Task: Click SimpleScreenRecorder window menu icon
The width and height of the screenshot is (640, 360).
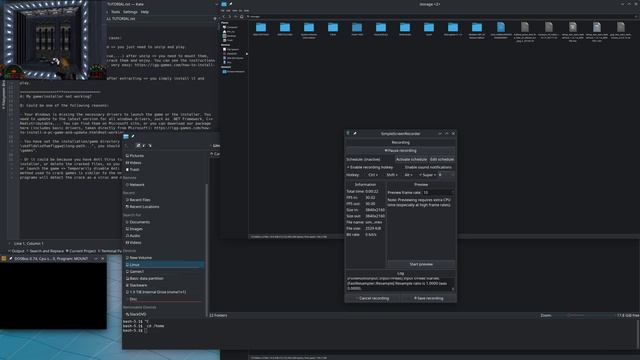Action: tap(348, 133)
